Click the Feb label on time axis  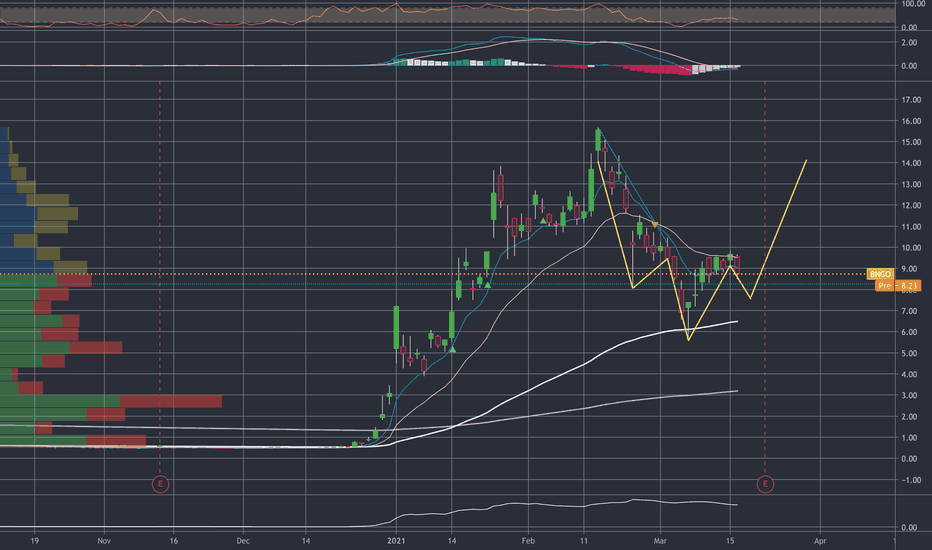coord(528,540)
